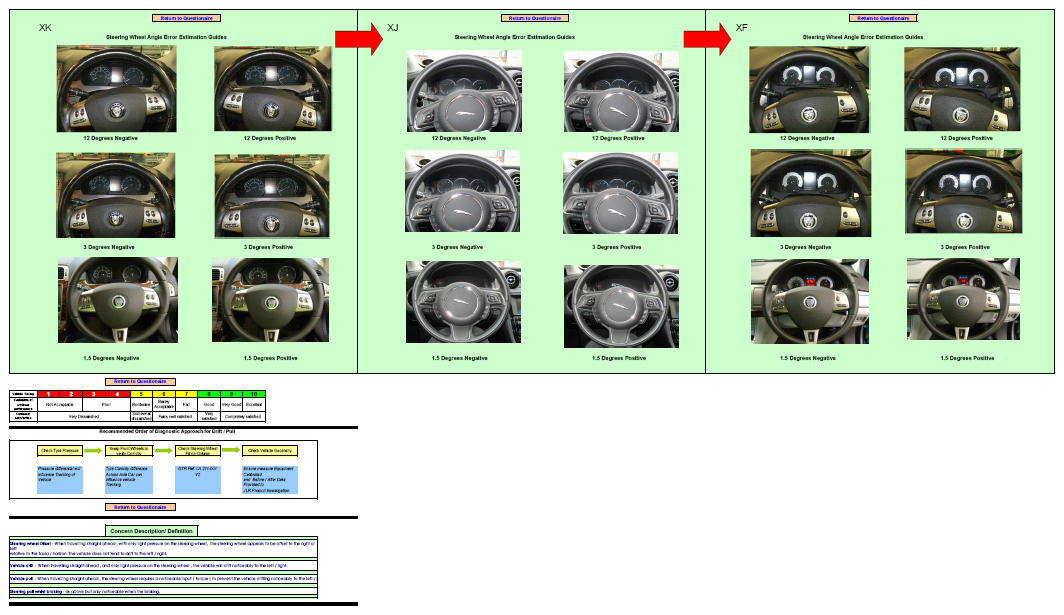Click the Steering wheel Offset definition row
The width and height of the screenshot is (1064, 615).
click(163, 548)
